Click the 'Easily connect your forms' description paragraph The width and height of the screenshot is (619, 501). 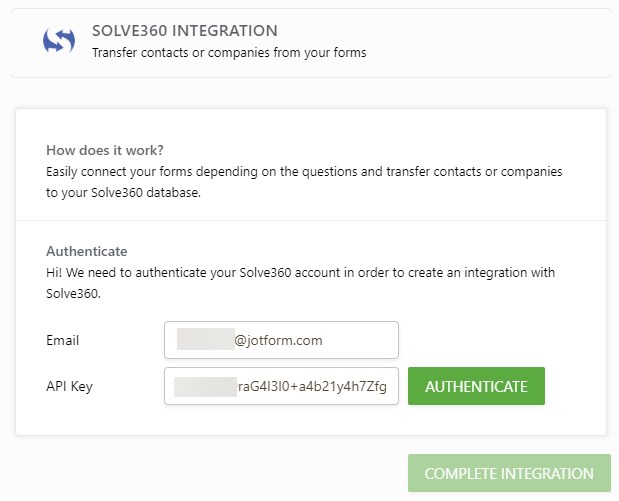point(304,171)
